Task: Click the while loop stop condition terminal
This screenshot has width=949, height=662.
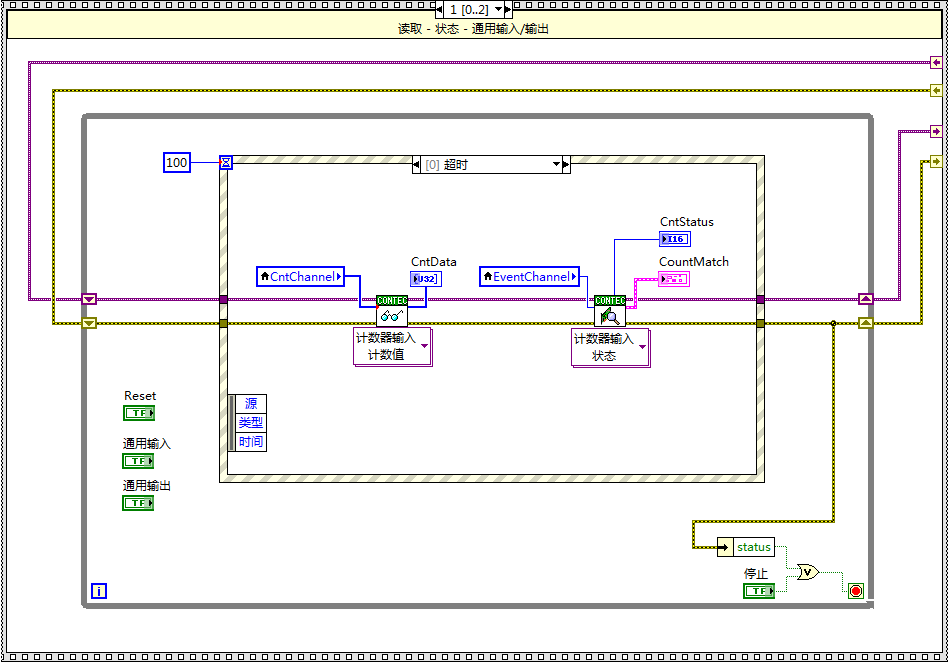Action: point(855,590)
